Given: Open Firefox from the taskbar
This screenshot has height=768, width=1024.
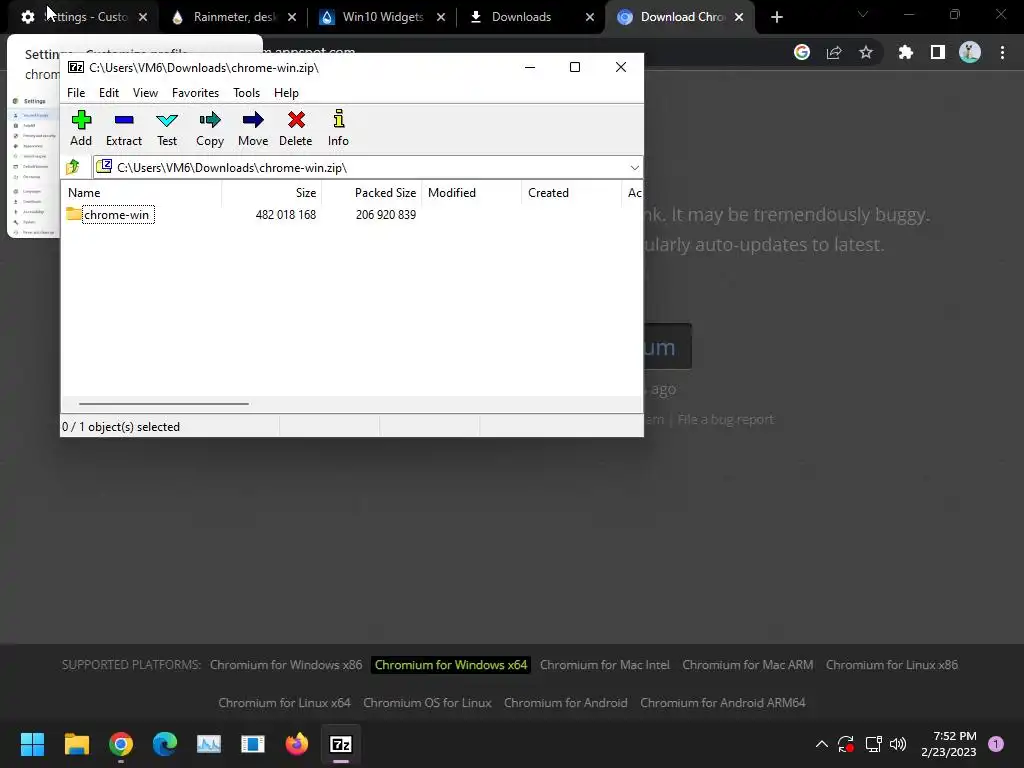Looking at the screenshot, I should click(296, 744).
